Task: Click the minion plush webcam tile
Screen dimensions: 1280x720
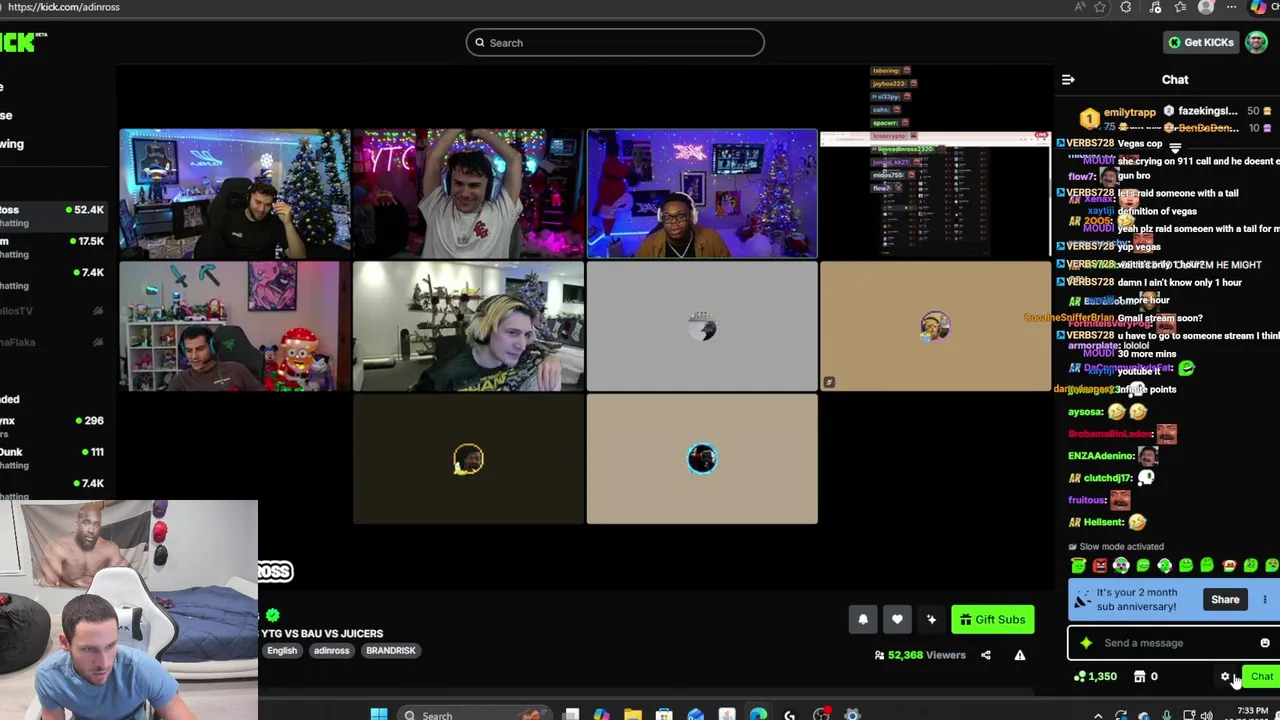Action: 235,326
